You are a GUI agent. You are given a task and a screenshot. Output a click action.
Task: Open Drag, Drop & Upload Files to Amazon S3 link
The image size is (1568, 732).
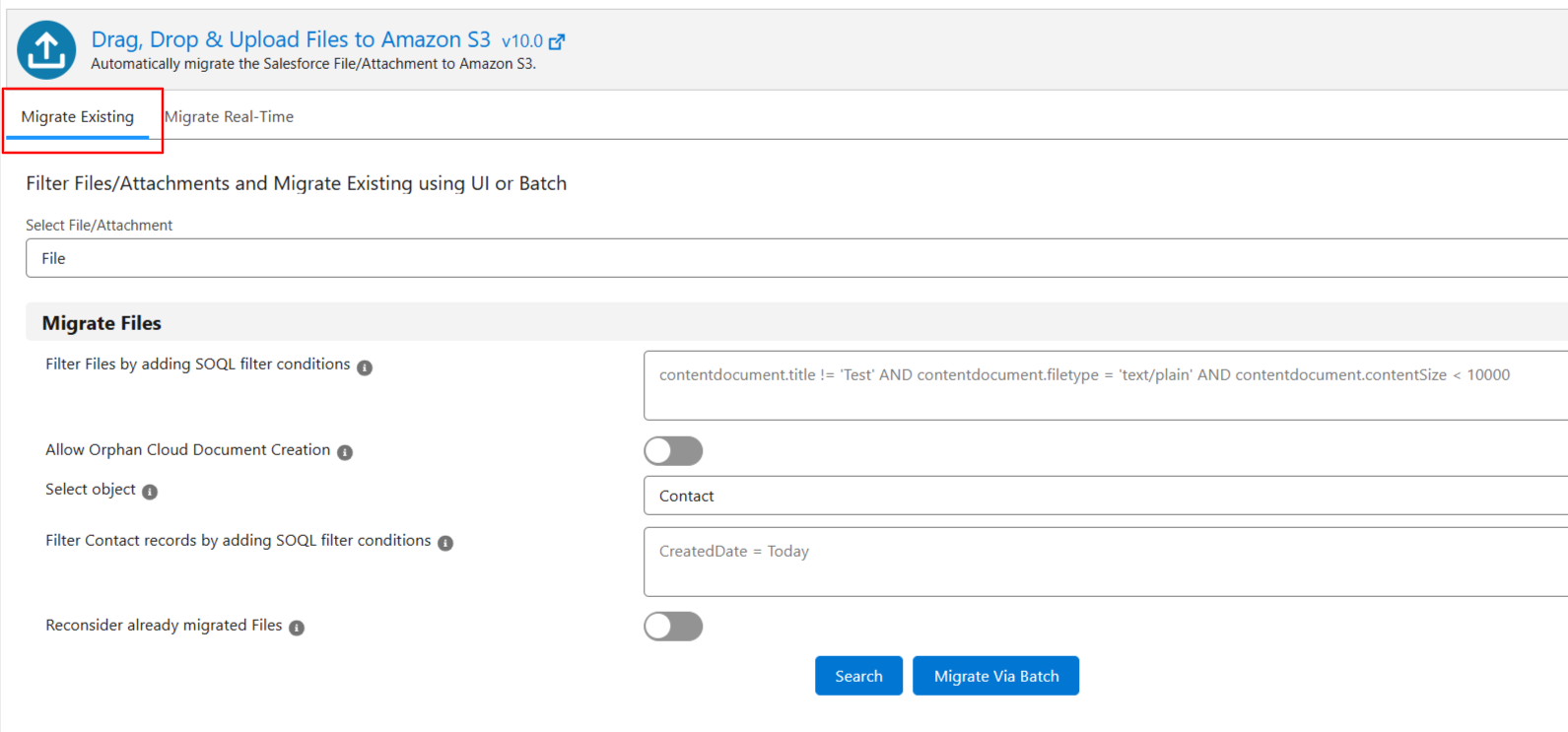pos(291,39)
